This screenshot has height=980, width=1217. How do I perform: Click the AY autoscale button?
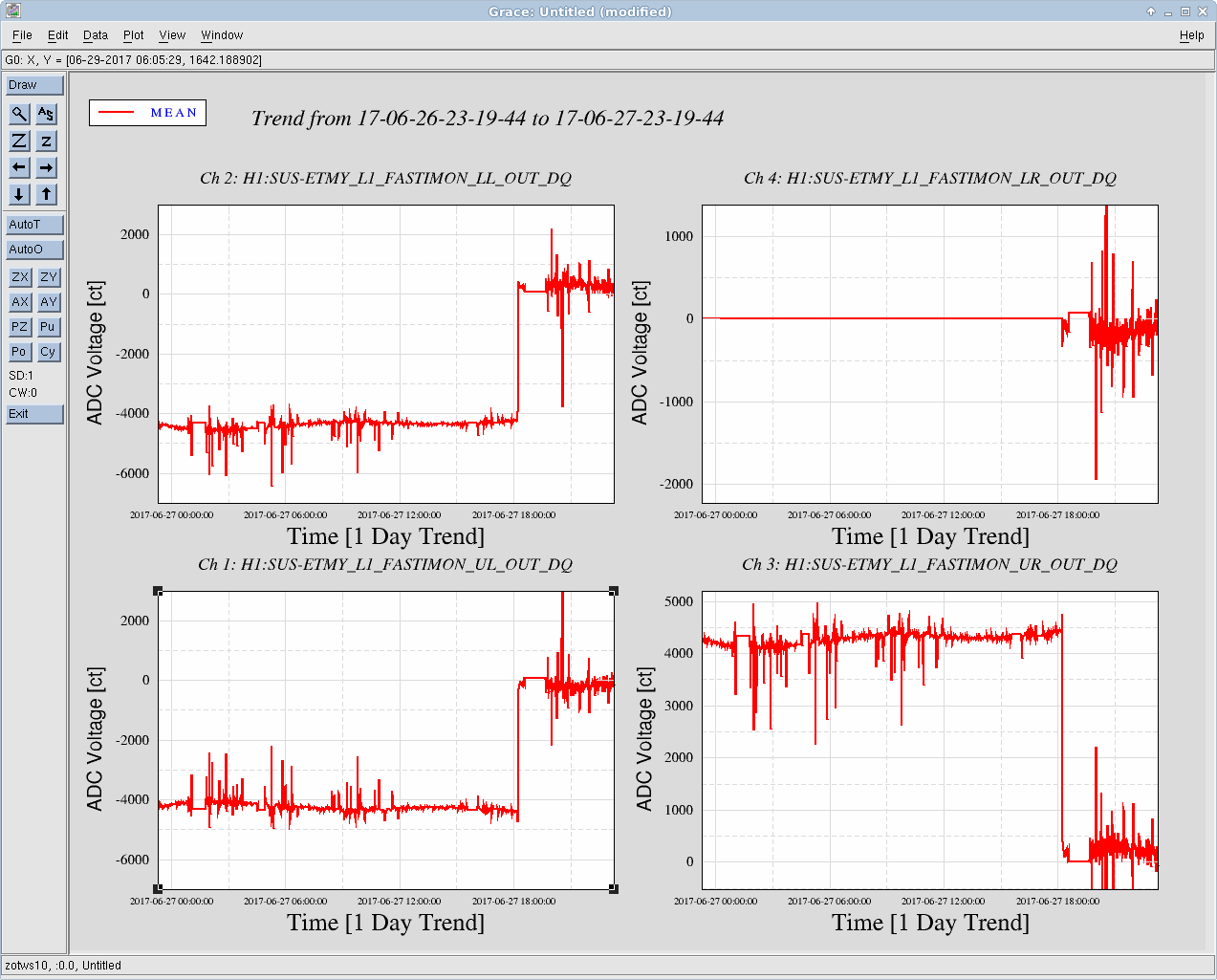click(49, 302)
